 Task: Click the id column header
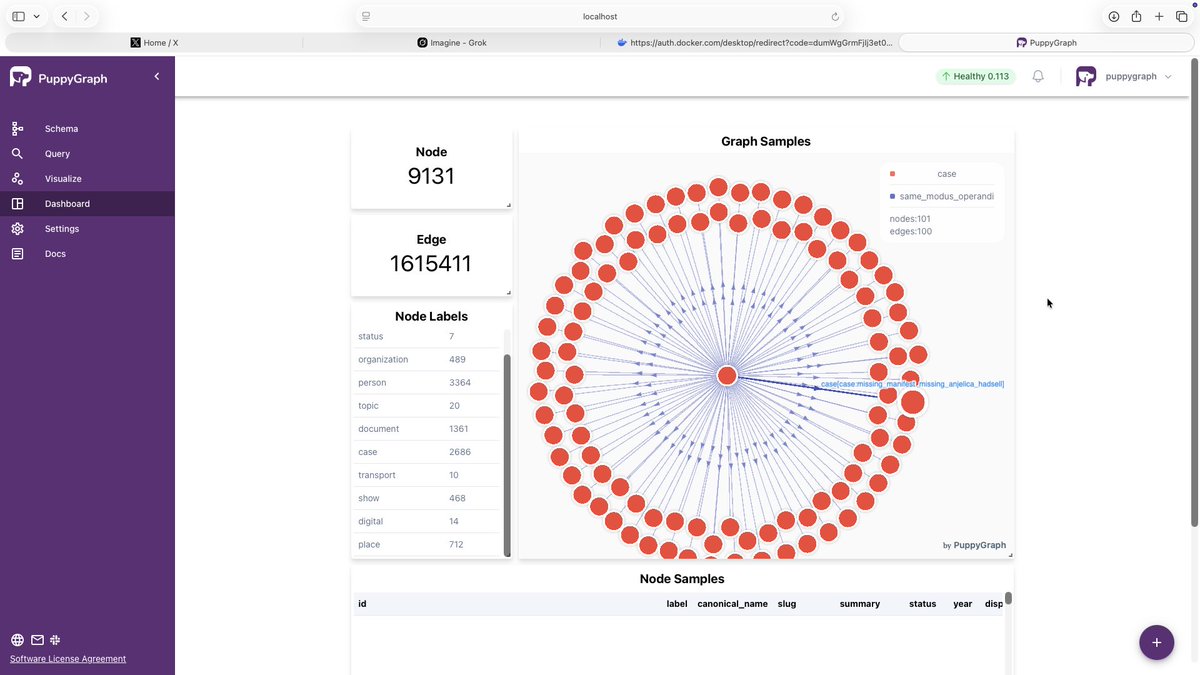[x=362, y=604]
